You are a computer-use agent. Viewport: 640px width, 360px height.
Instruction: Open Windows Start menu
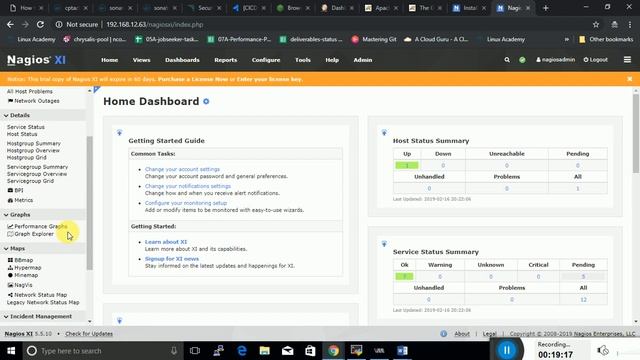tap(11, 351)
